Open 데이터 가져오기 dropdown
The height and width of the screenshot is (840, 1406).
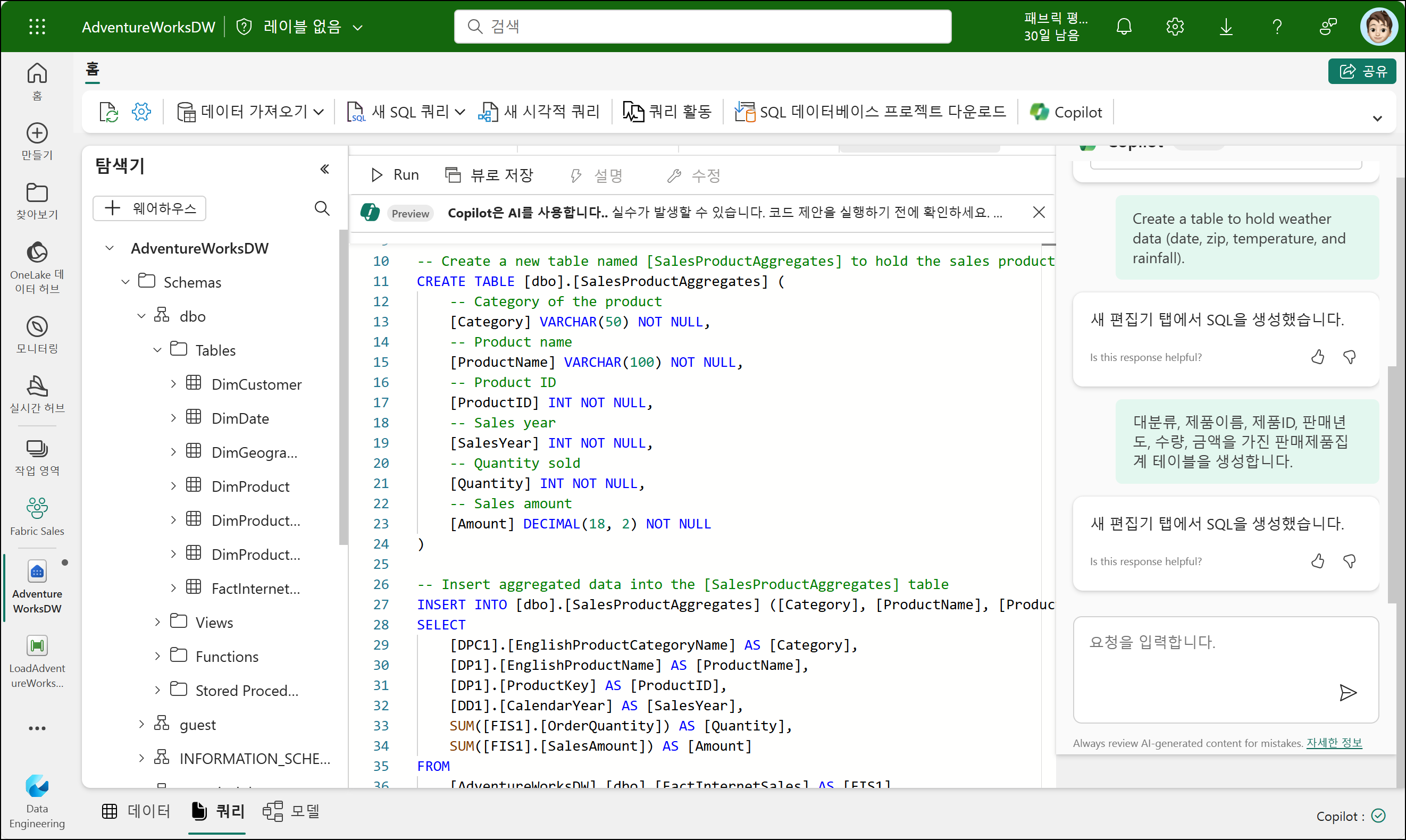tap(250, 112)
